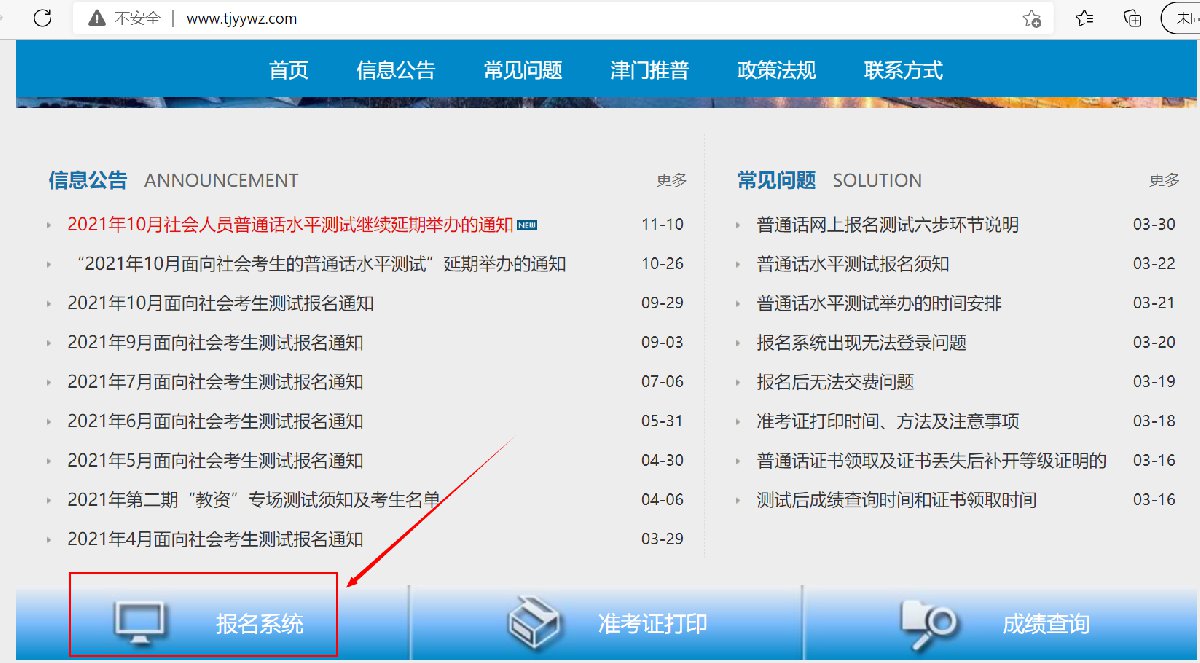Image resolution: width=1200 pixels, height=663 pixels.
Task: Open 2021年第二期“教资”专场测试须知及考生名单
Action: coord(254,500)
